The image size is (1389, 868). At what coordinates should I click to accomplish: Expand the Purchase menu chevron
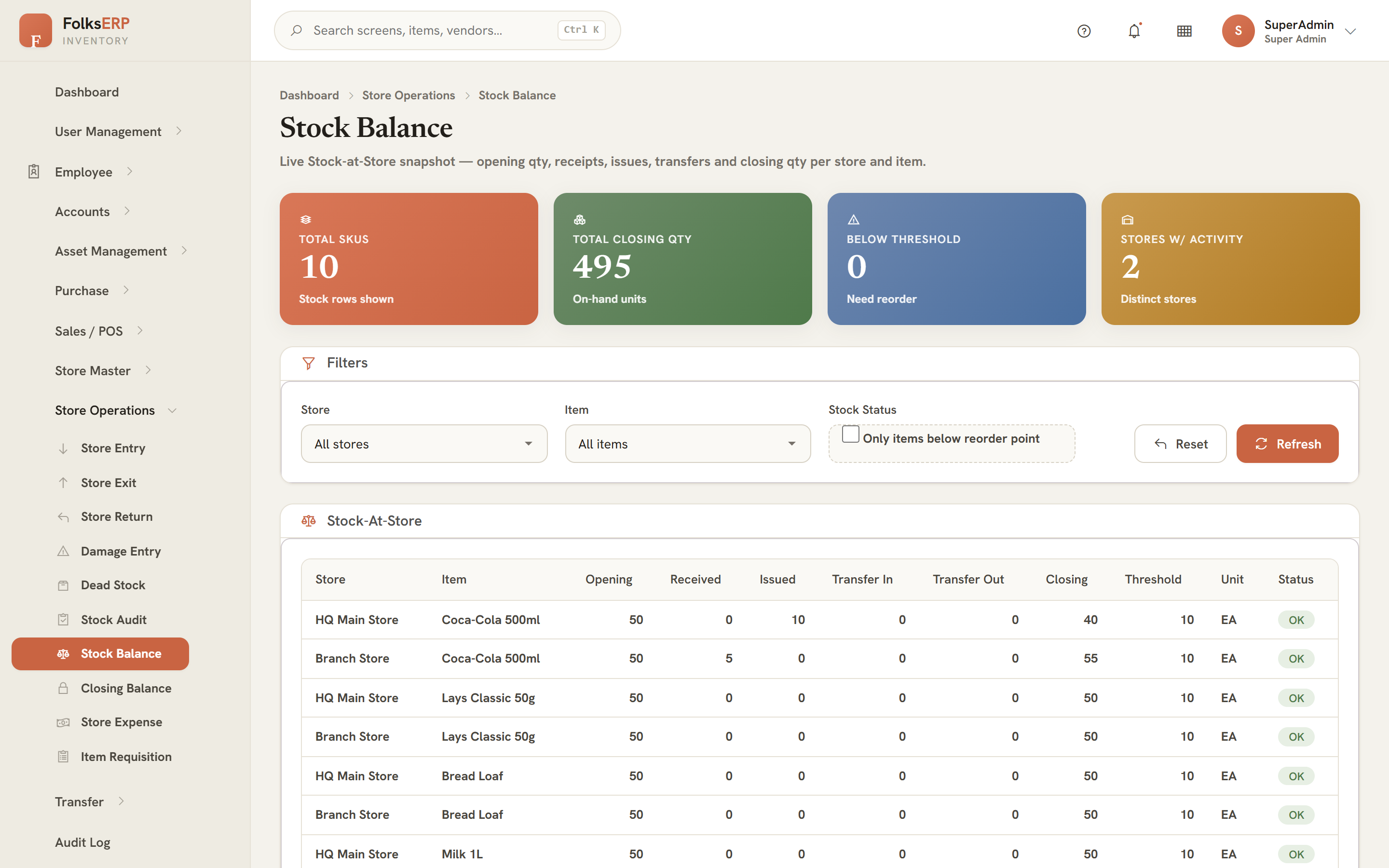(x=126, y=290)
